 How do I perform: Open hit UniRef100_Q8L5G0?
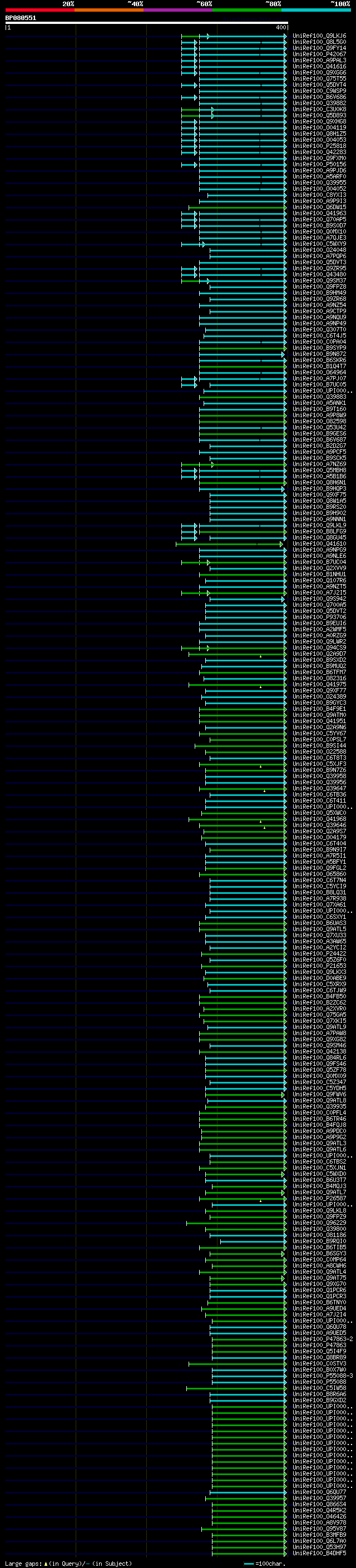coord(319,42)
